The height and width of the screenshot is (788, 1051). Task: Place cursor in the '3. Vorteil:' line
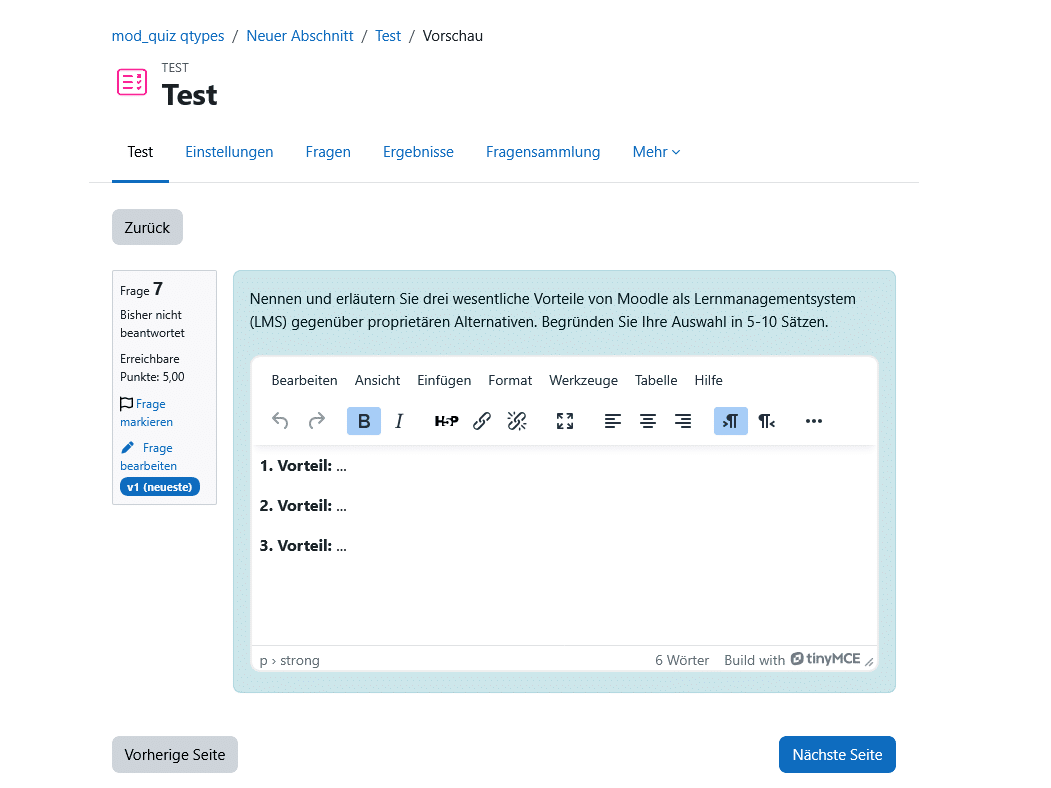[303, 546]
